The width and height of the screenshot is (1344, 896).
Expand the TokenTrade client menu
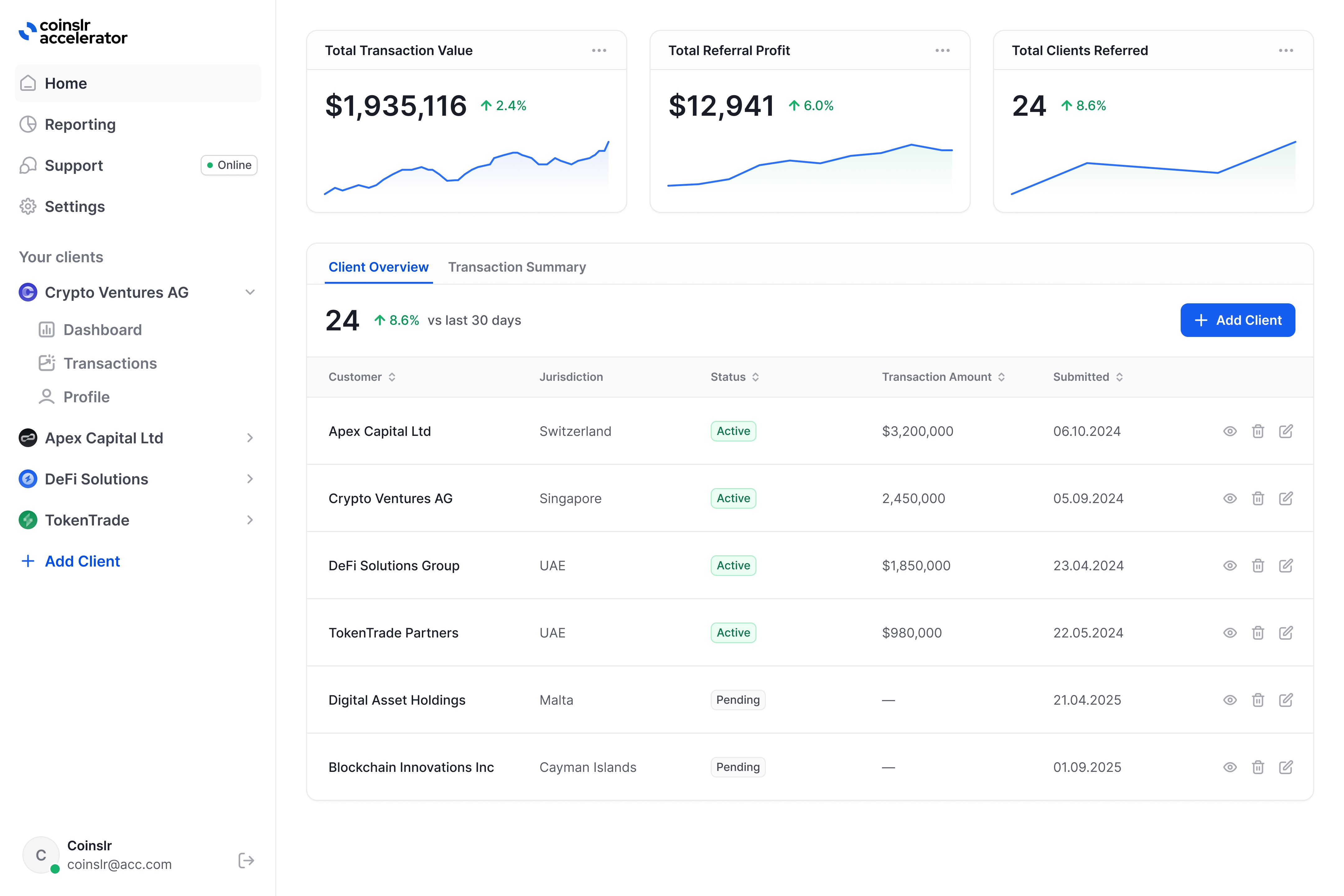250,520
